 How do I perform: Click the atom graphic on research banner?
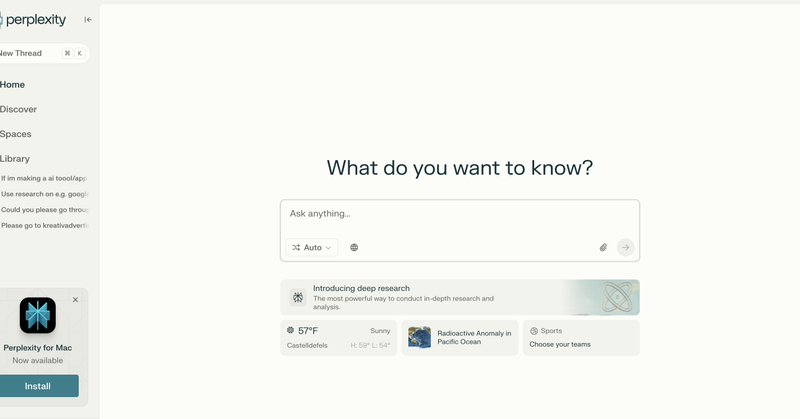617,297
